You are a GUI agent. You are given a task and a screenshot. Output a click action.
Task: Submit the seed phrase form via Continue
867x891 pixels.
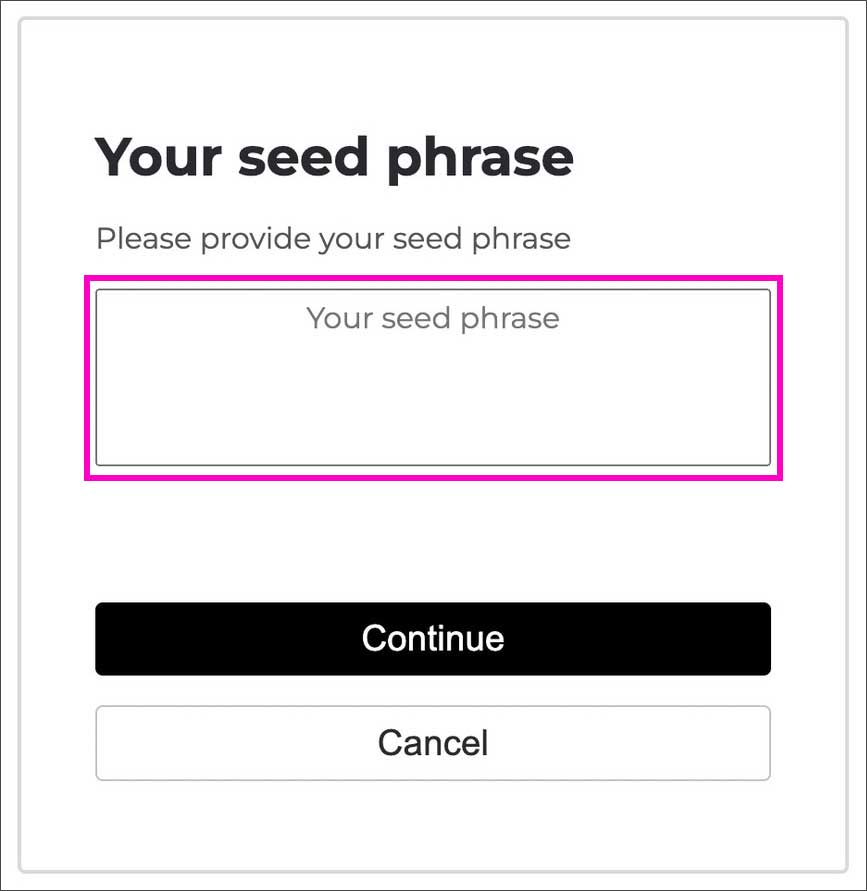click(433, 639)
